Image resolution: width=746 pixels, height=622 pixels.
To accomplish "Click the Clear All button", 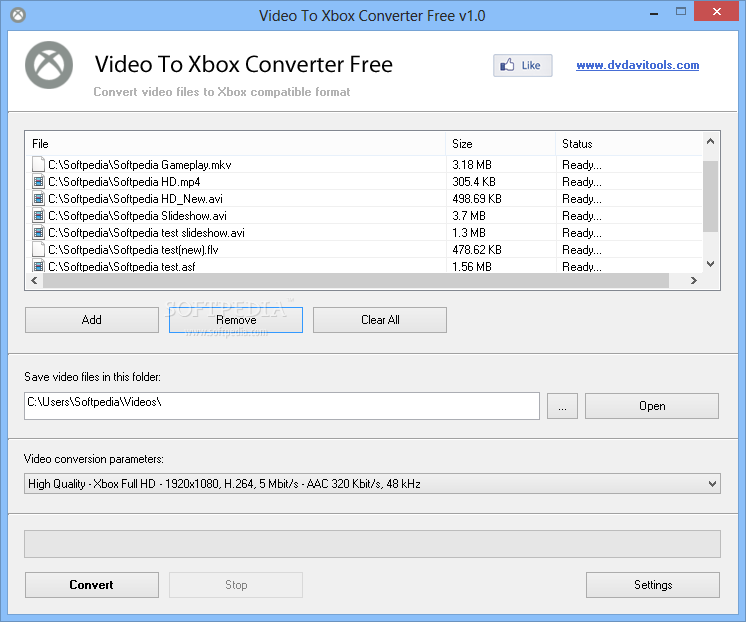I will [380, 320].
